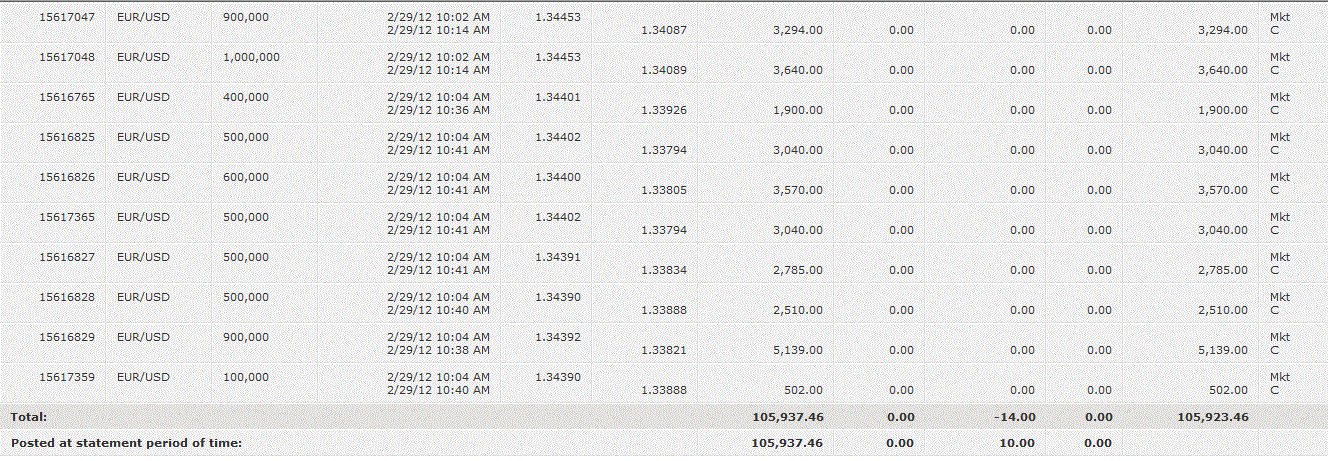The height and width of the screenshot is (461, 1331).
Task: Click the close price 1.33926
Action: [663, 110]
